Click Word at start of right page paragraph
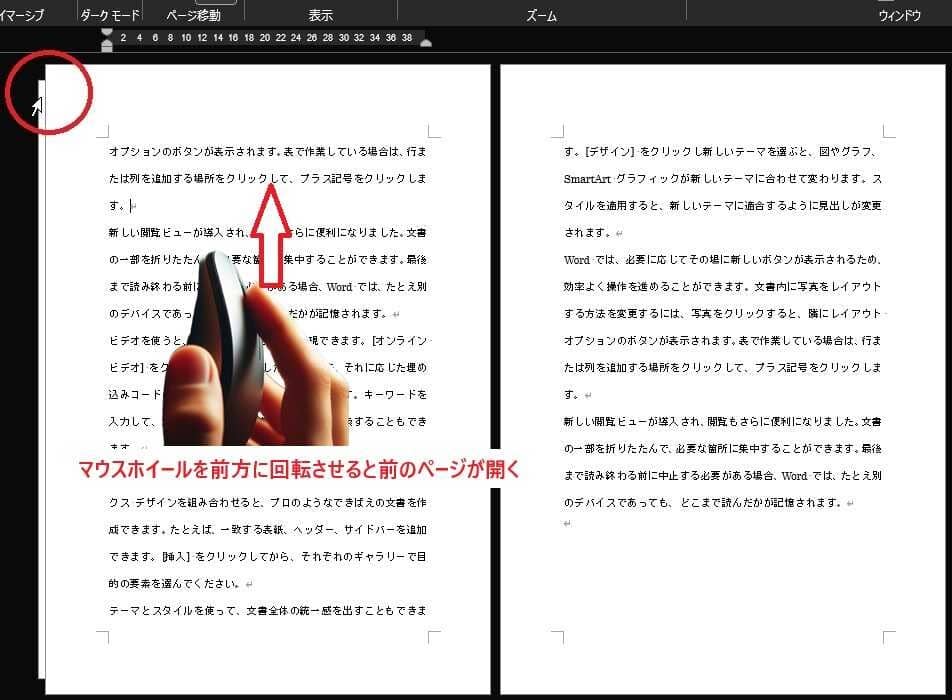 click(577, 260)
